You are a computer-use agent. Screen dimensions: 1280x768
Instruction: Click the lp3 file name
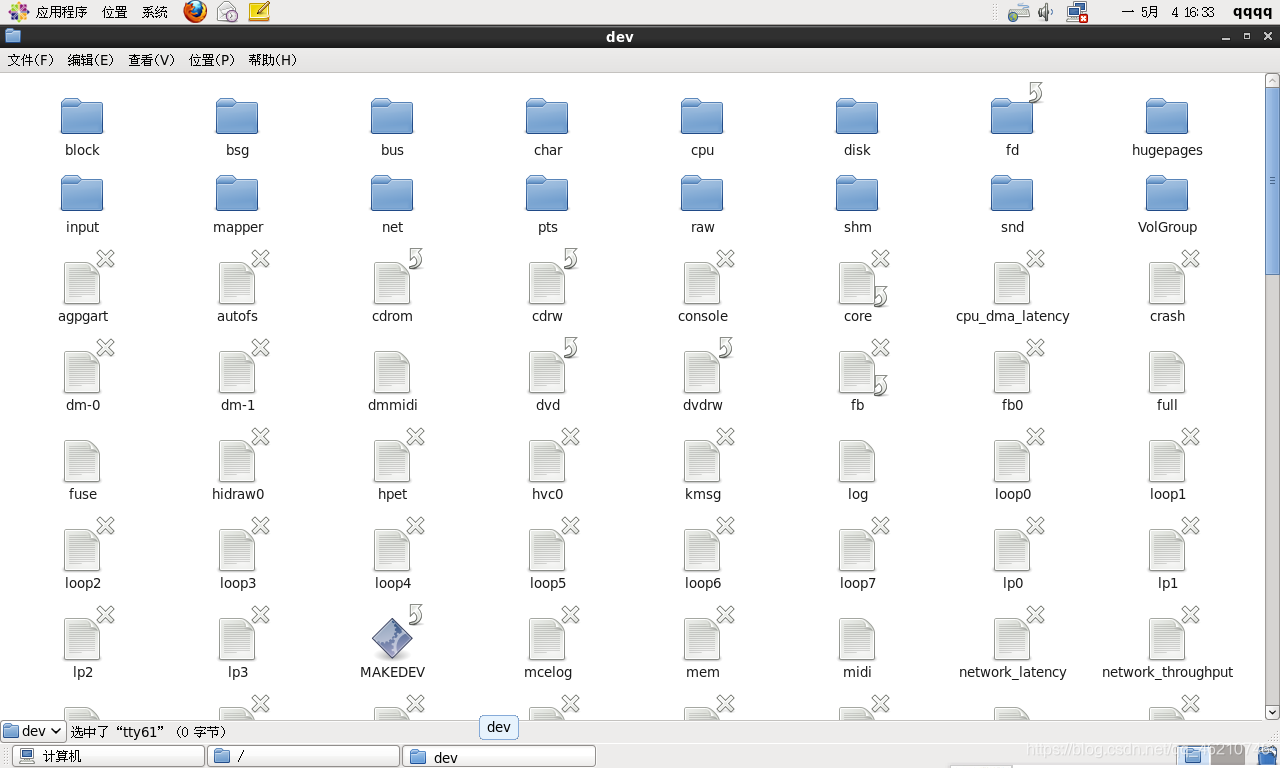(237, 672)
